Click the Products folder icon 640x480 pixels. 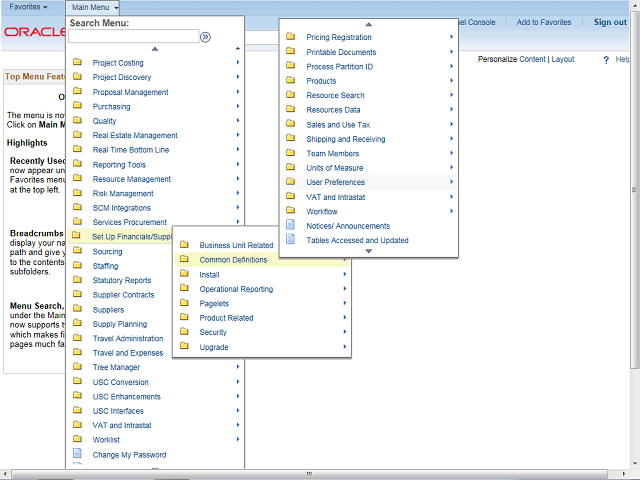pos(291,80)
